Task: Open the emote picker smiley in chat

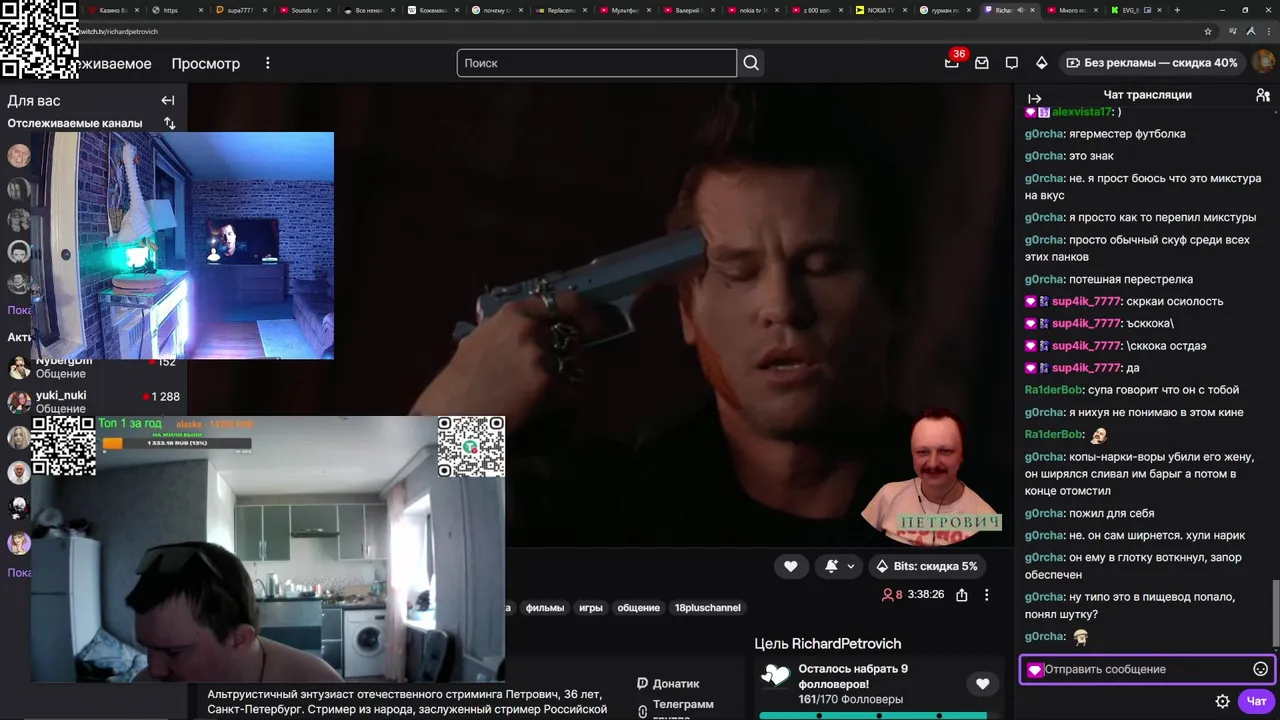Action: (x=1261, y=669)
